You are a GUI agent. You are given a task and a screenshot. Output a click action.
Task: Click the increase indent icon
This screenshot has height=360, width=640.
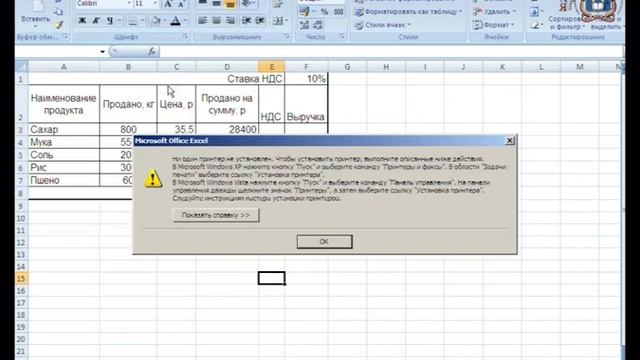coord(260,20)
